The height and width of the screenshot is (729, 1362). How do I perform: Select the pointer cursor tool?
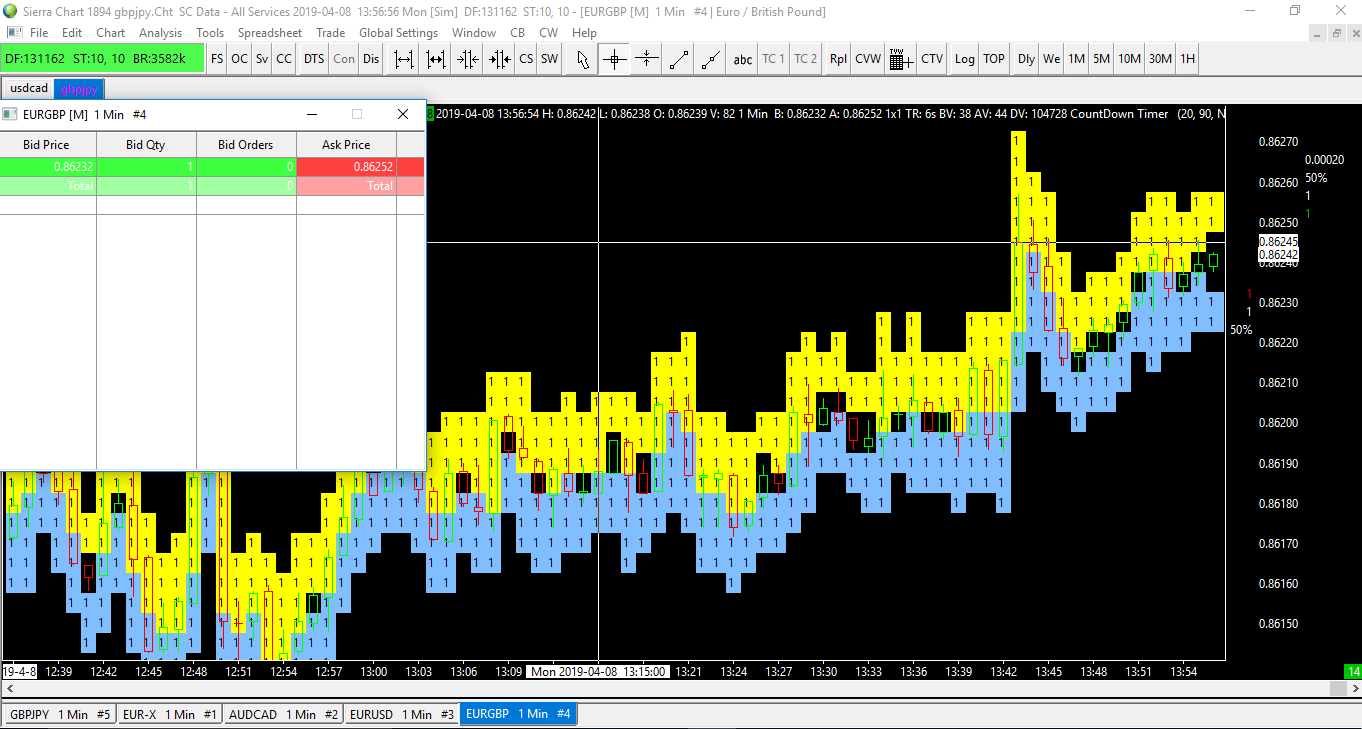pos(583,59)
